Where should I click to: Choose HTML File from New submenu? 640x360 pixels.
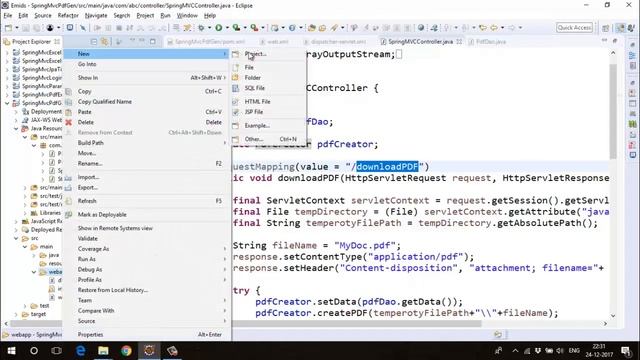269,102
